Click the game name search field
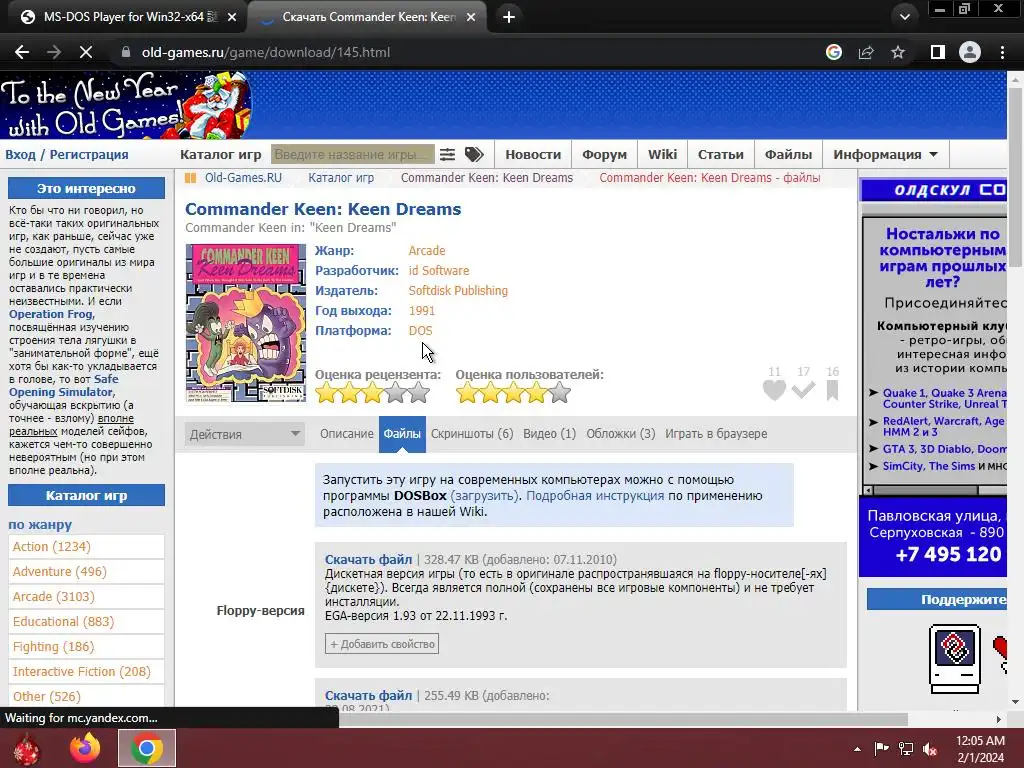 (x=353, y=154)
